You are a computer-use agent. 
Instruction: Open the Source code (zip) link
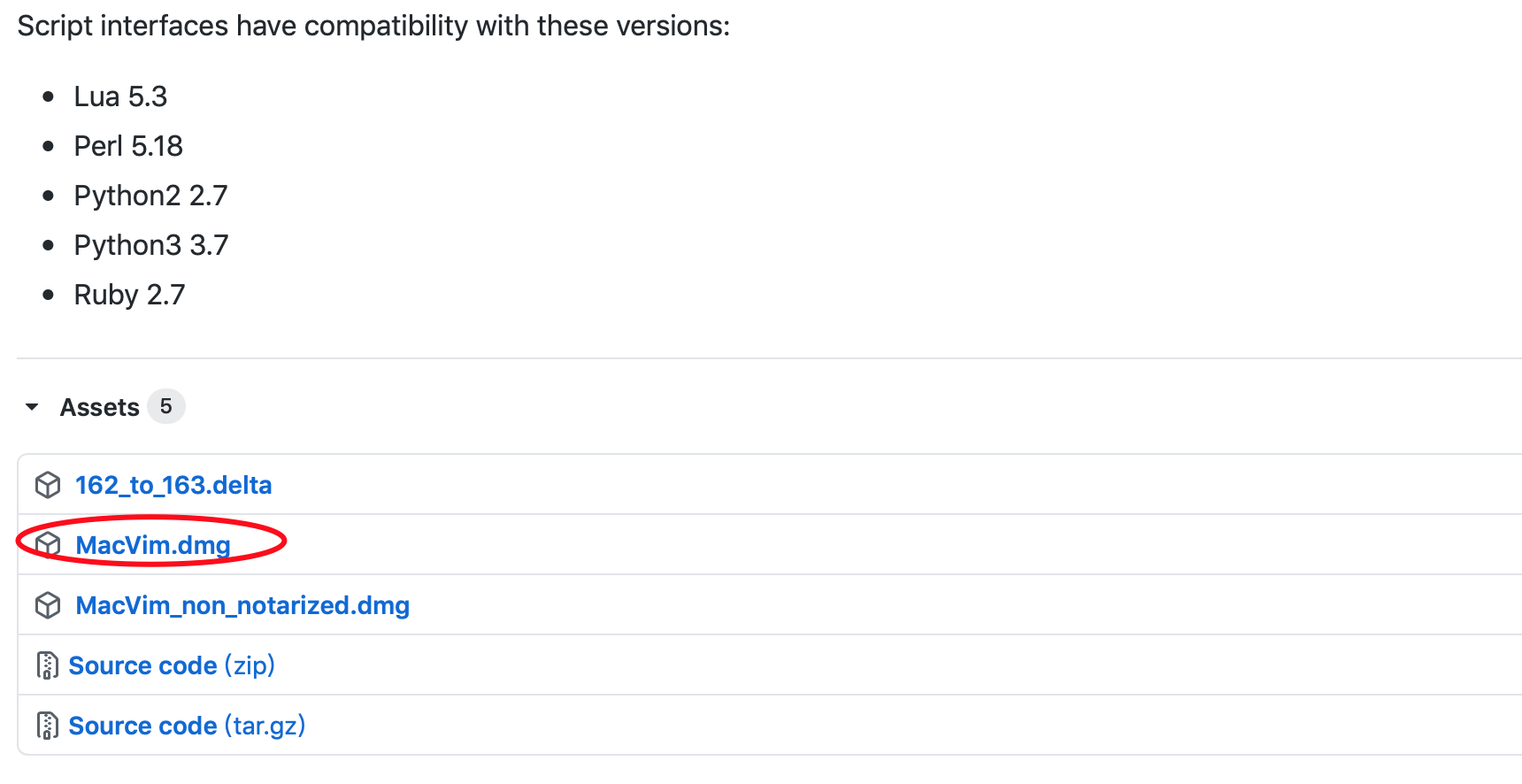[x=143, y=665]
